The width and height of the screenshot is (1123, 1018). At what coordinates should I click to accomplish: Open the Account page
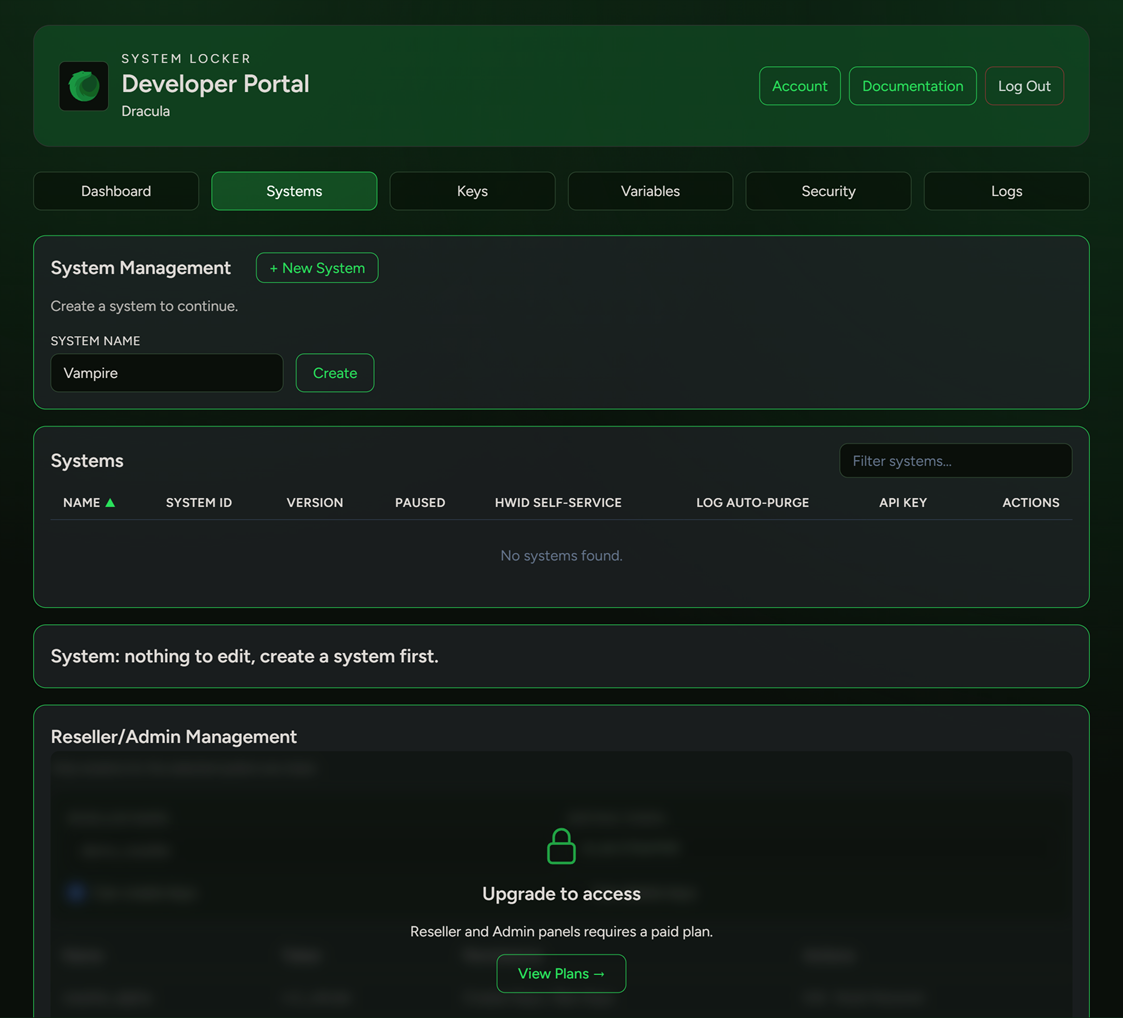pos(799,86)
